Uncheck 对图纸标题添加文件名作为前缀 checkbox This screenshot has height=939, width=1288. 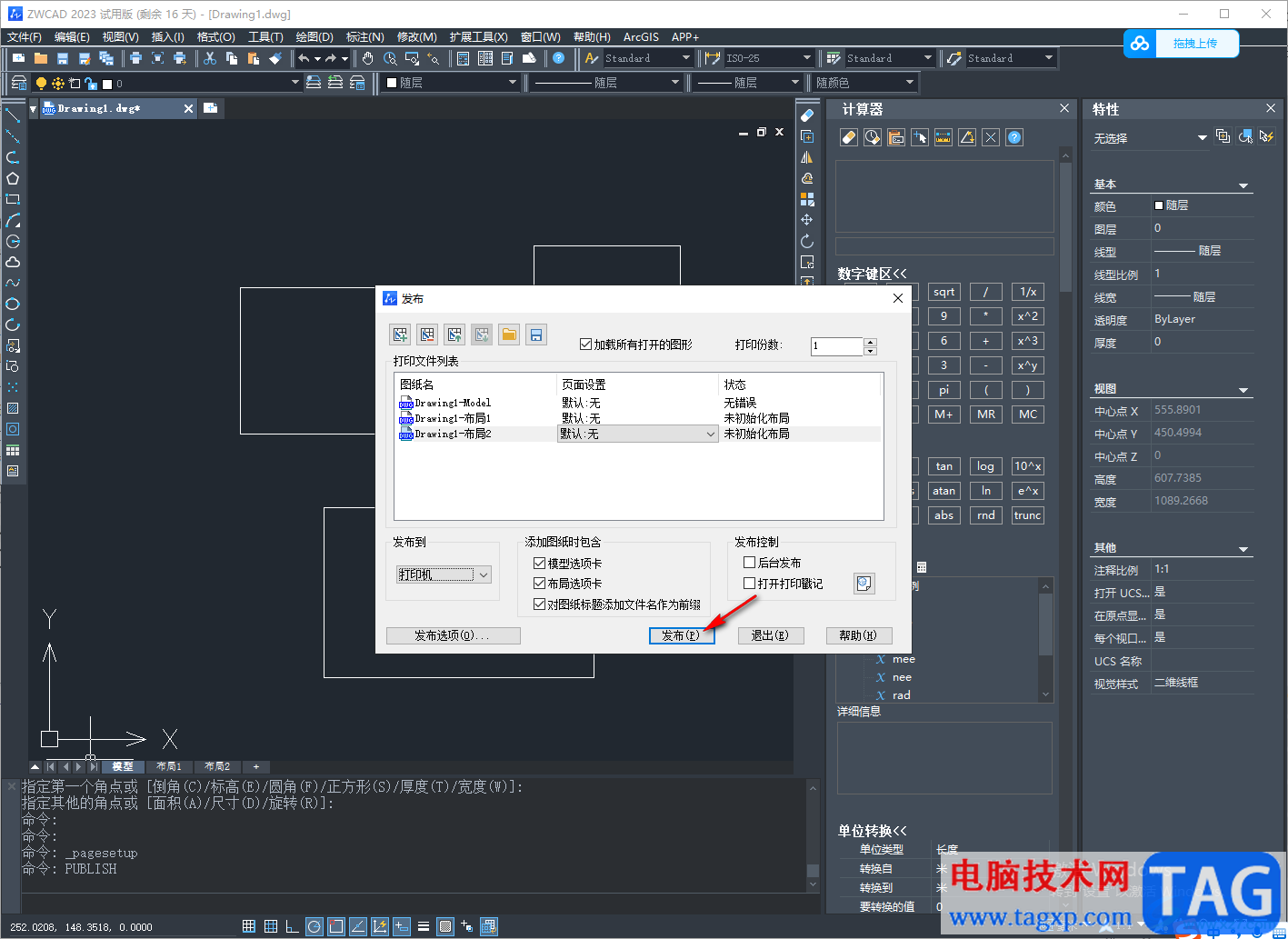pos(540,604)
